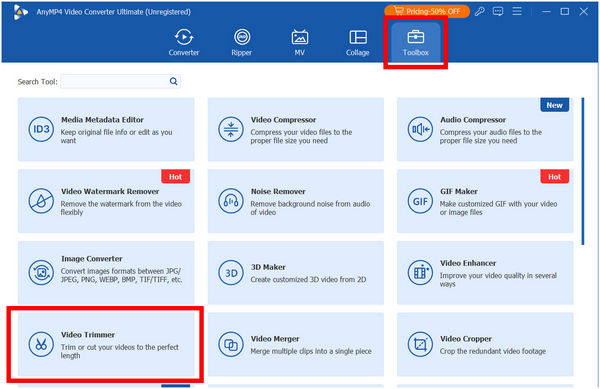Click into the Search Tool field
Screen dimensions: 600x389
pos(121,81)
